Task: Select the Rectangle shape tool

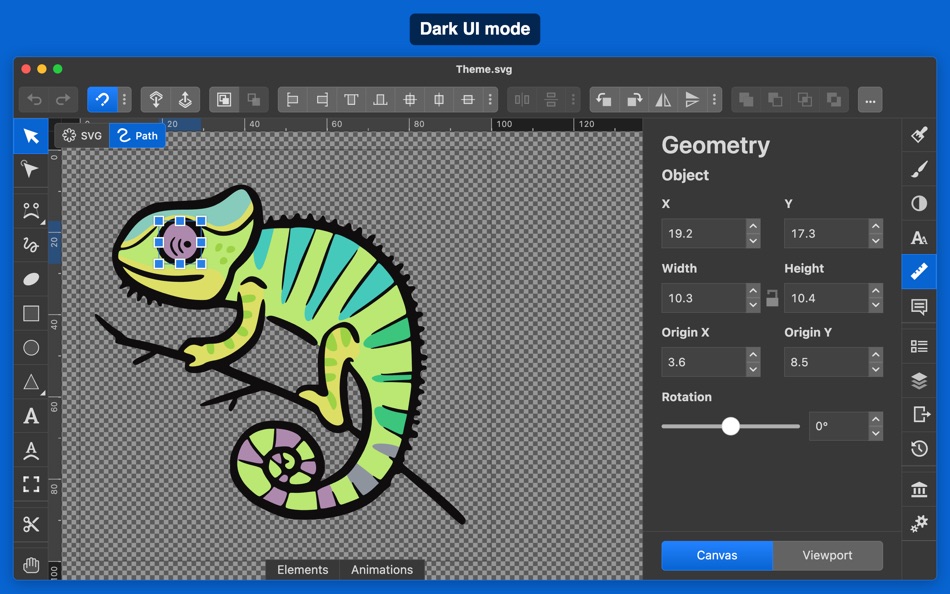Action: click(x=30, y=313)
